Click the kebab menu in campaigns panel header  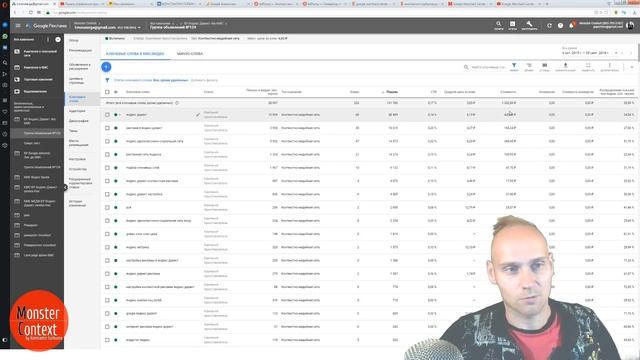pos(48,40)
